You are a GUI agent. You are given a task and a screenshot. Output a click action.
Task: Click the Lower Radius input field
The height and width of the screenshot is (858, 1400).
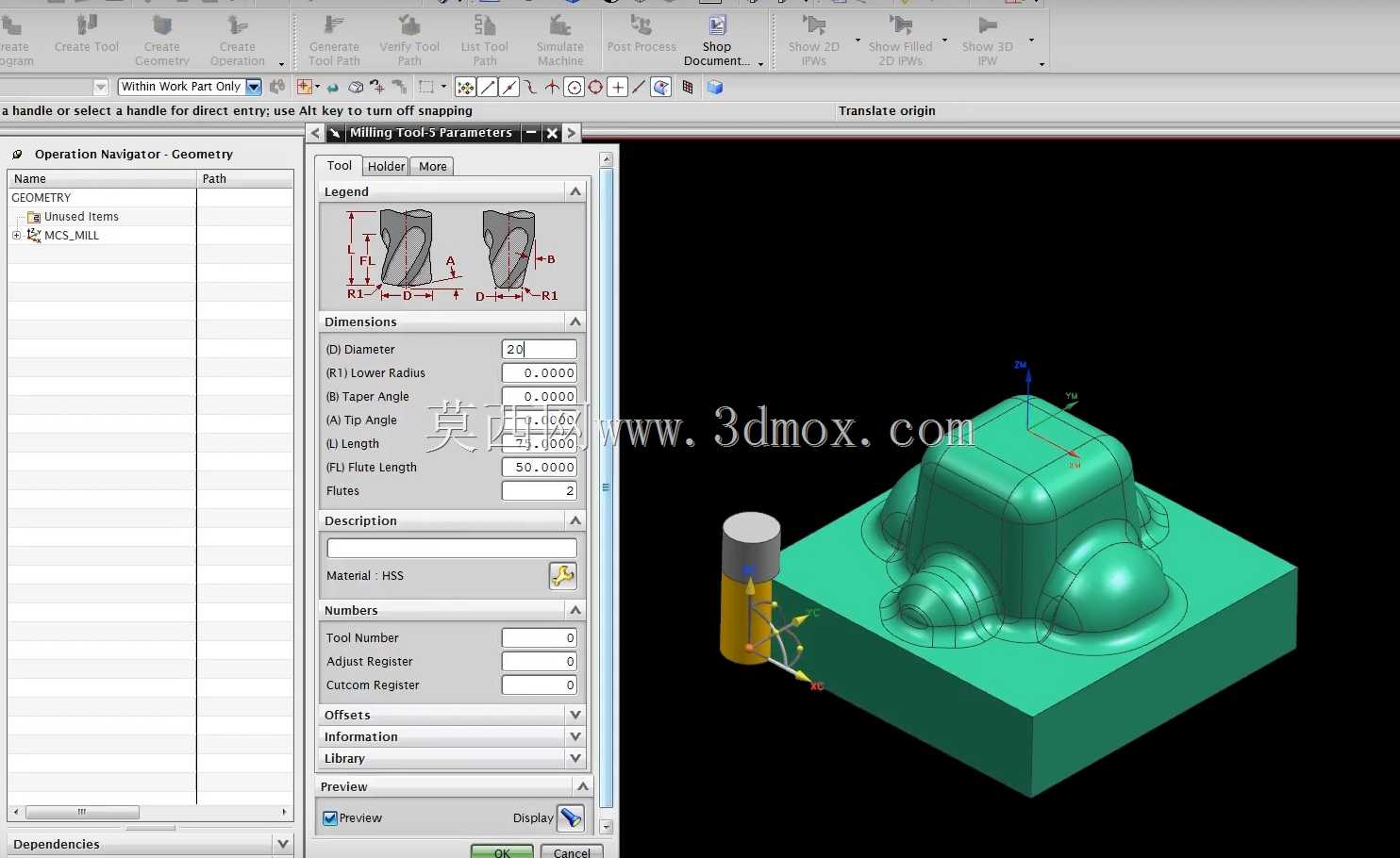click(539, 372)
